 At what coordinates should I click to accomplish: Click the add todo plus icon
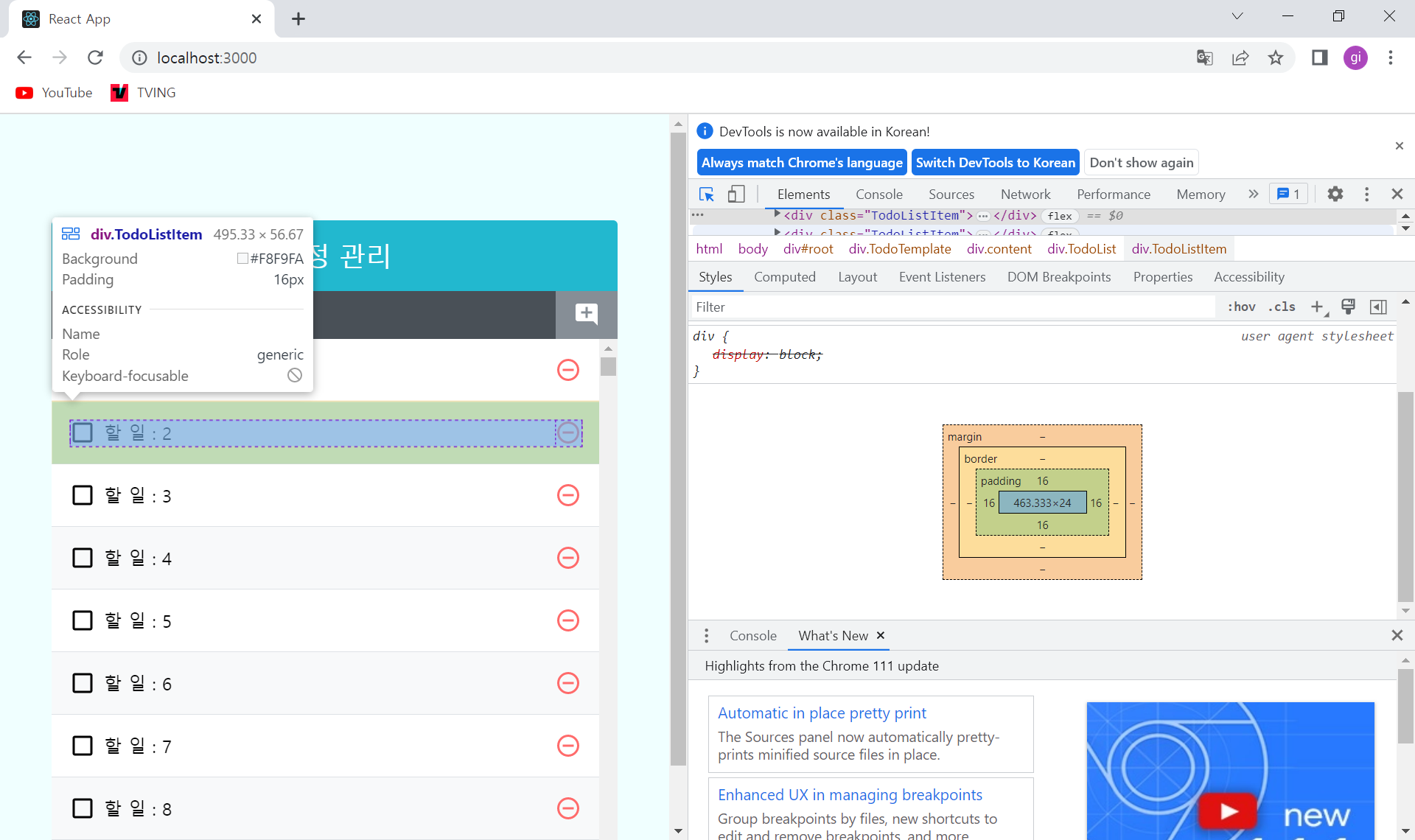[586, 314]
